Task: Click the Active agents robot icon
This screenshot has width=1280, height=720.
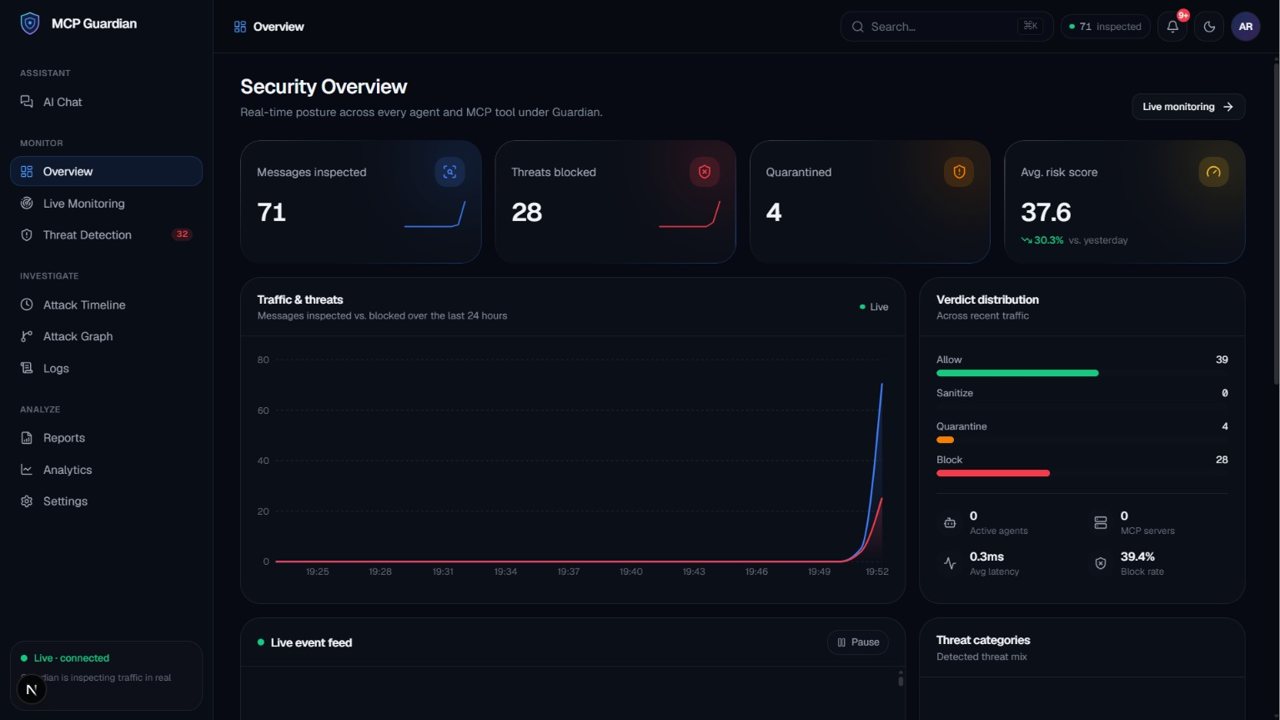Action: point(950,523)
